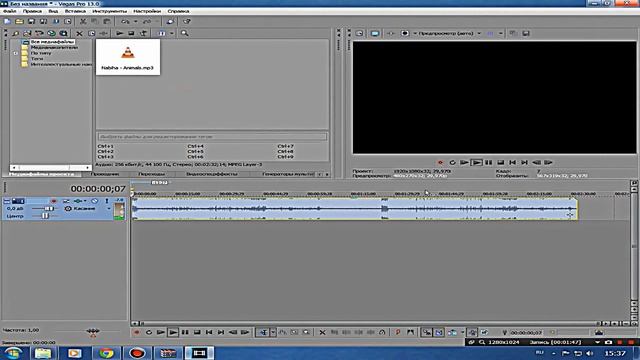
Task: Open the Файл menu
Action: click(9, 11)
